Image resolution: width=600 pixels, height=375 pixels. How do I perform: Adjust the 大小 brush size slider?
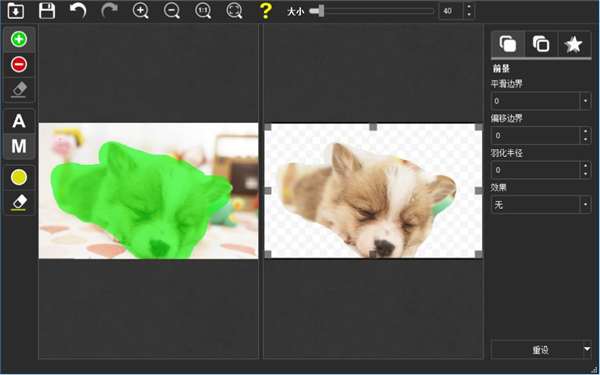pos(372,11)
